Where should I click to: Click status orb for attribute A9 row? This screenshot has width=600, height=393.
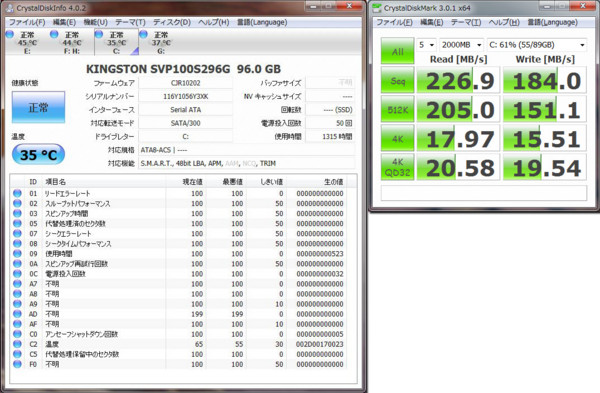pos(17,304)
